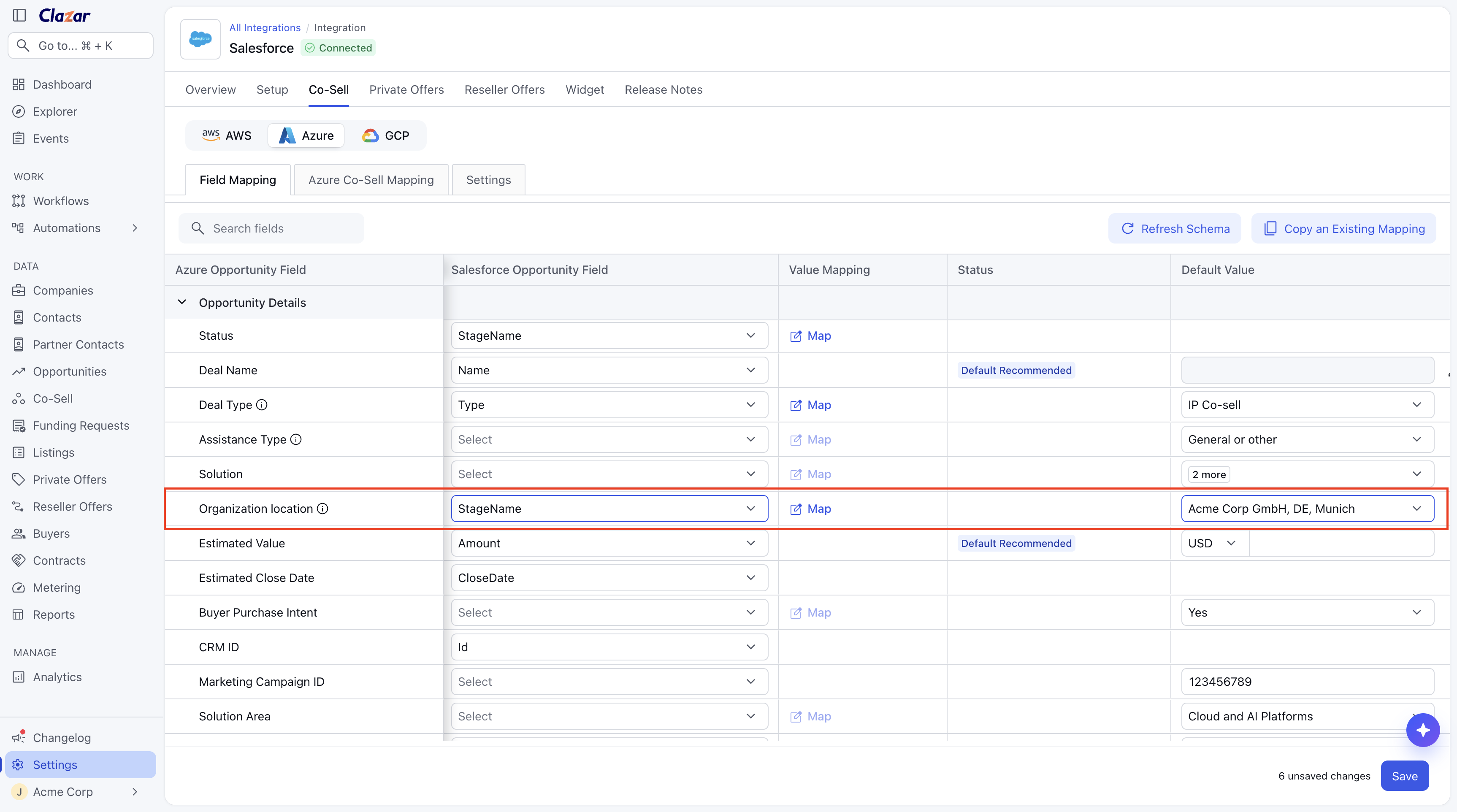Click the Refresh Schema button
1457x812 pixels.
1175,228
